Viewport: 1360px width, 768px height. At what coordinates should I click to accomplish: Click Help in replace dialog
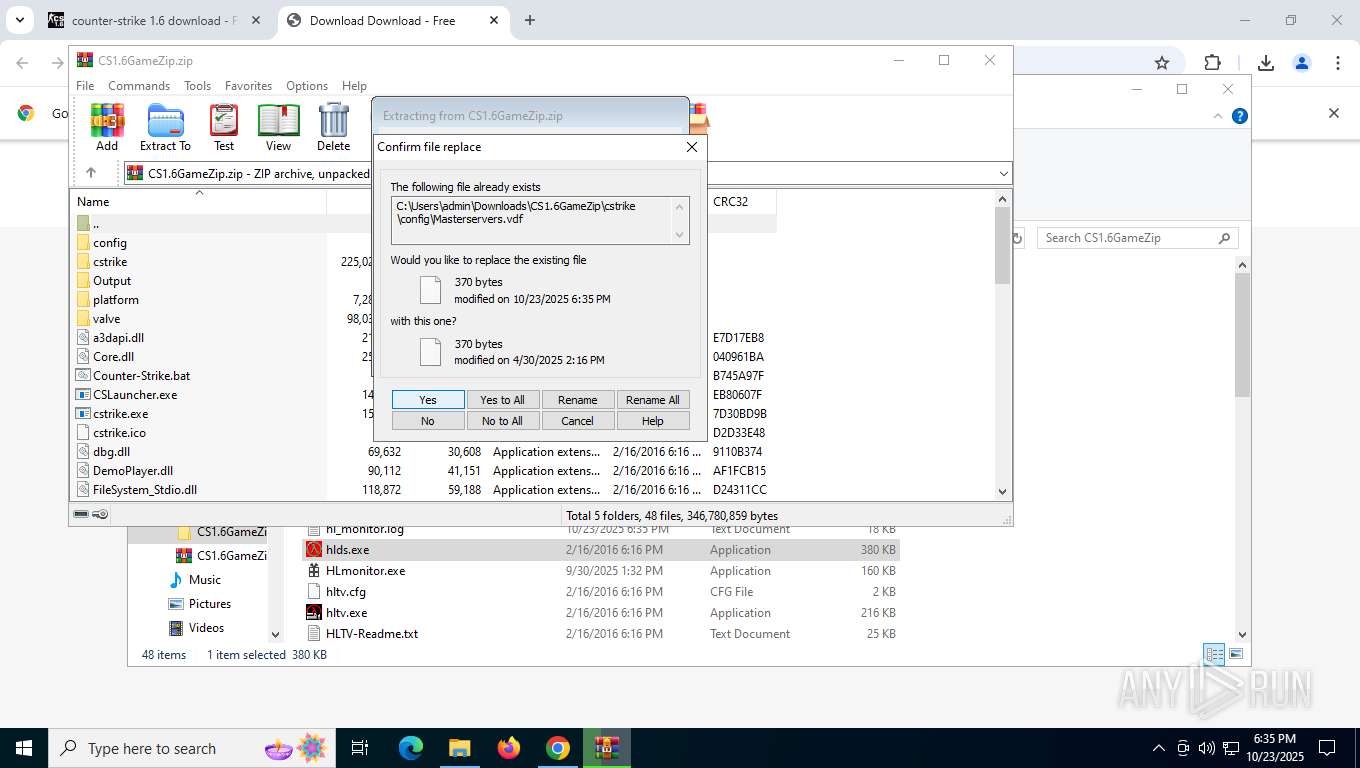coord(652,421)
